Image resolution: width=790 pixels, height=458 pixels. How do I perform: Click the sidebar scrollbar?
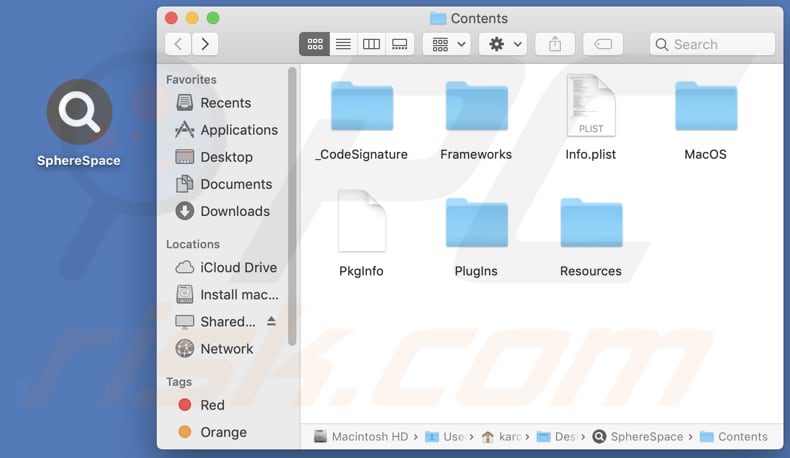pos(292,207)
